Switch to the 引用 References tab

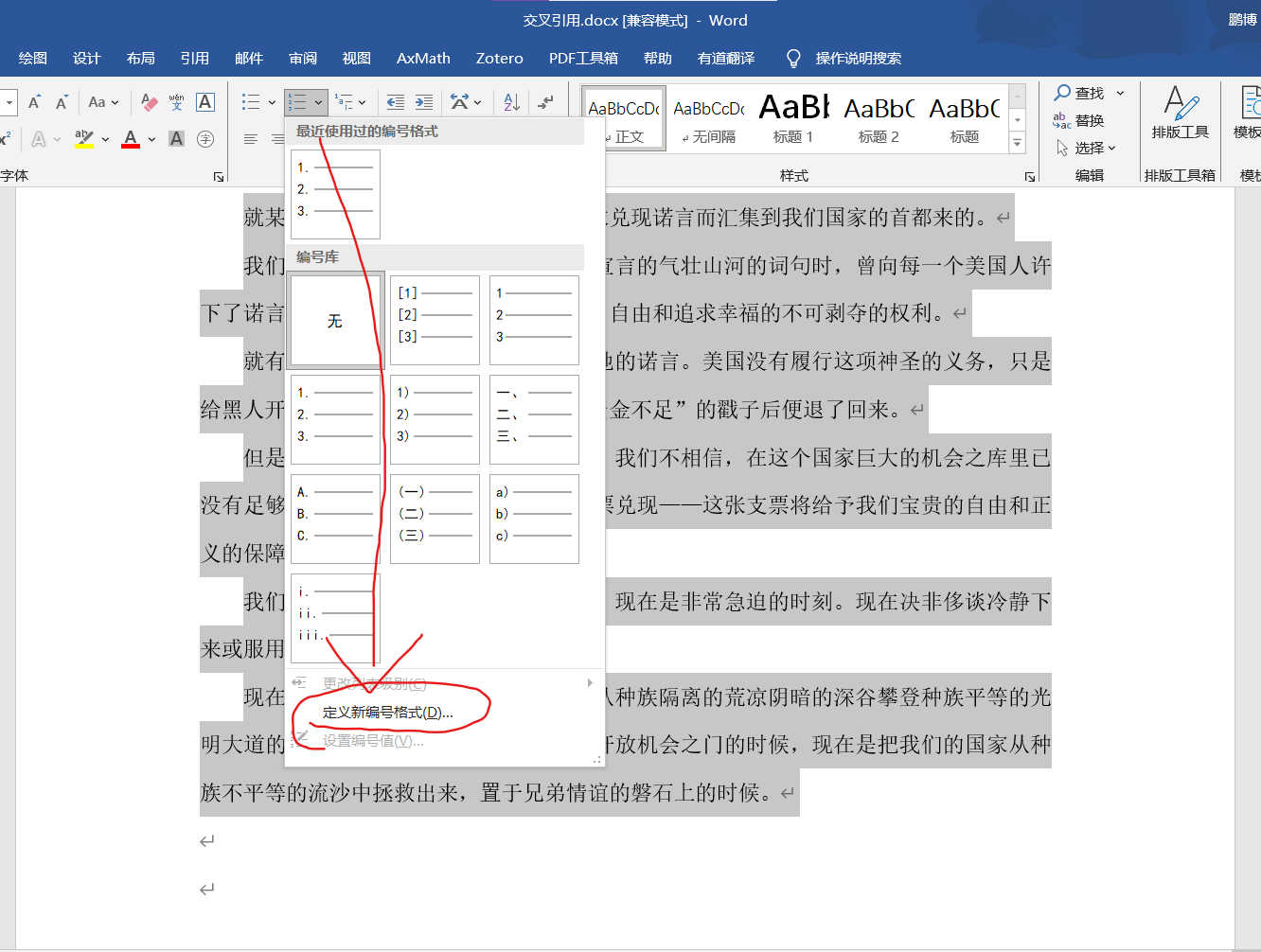click(195, 59)
